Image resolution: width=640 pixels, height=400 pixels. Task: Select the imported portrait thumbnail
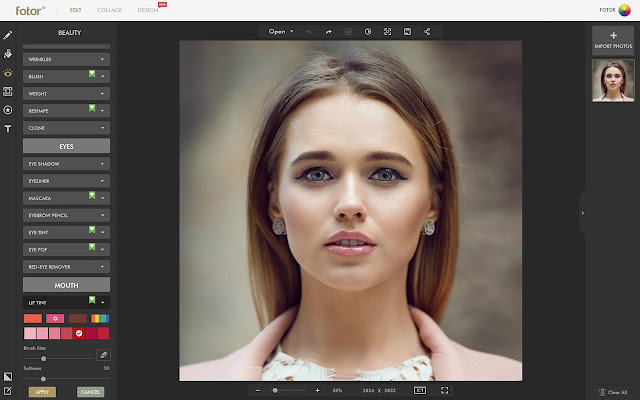pos(613,80)
